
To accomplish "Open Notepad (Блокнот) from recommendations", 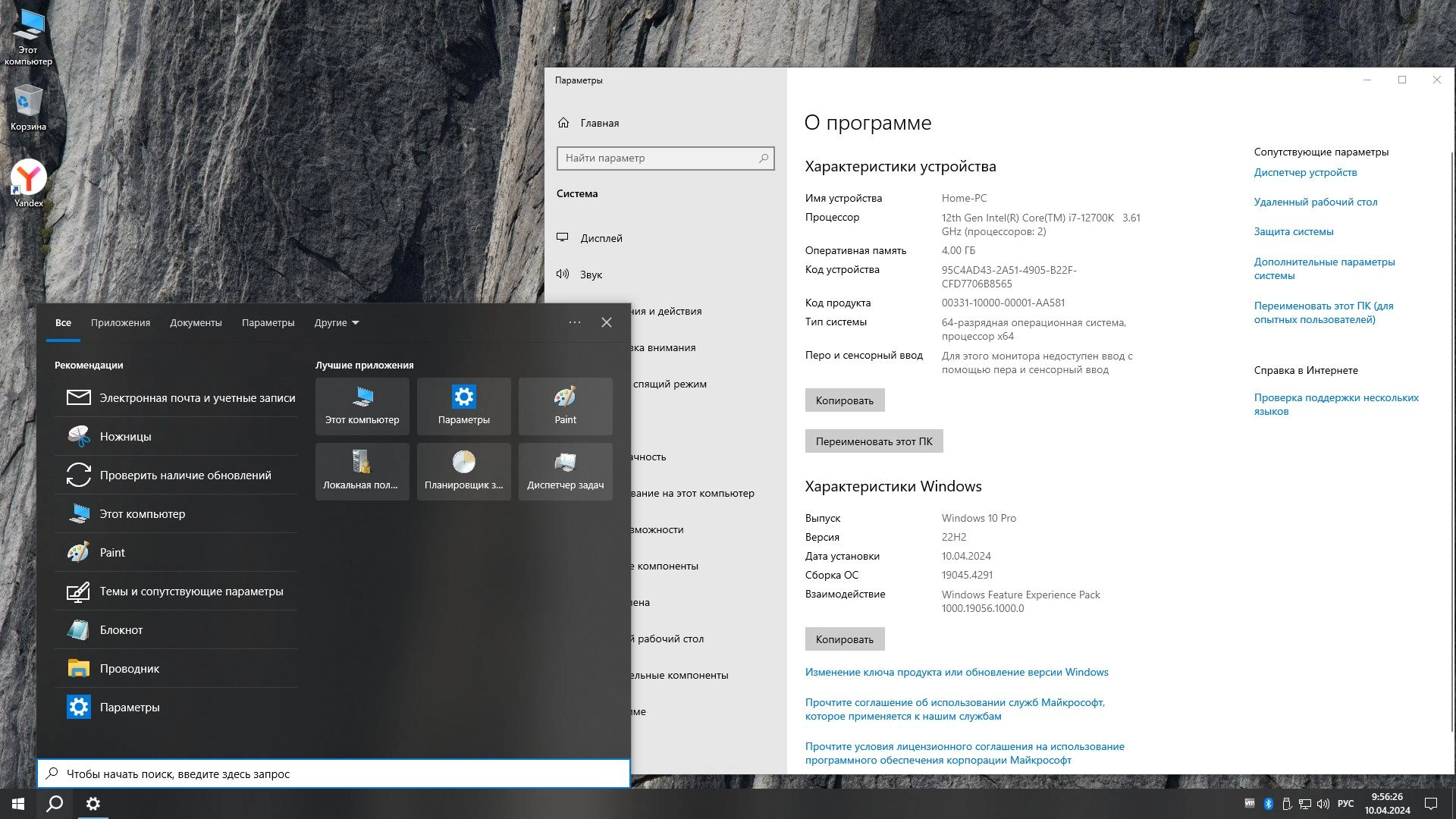I will (x=121, y=629).
